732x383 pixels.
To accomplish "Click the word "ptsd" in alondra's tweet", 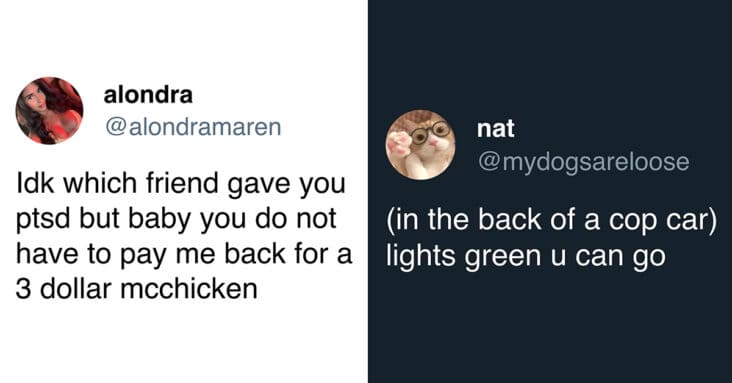I will pos(43,220).
